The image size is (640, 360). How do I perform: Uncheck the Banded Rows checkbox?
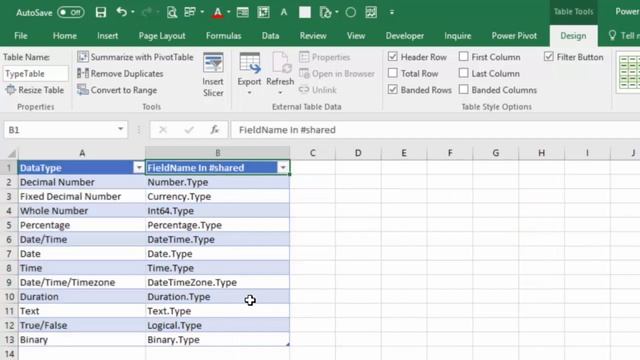click(x=393, y=89)
